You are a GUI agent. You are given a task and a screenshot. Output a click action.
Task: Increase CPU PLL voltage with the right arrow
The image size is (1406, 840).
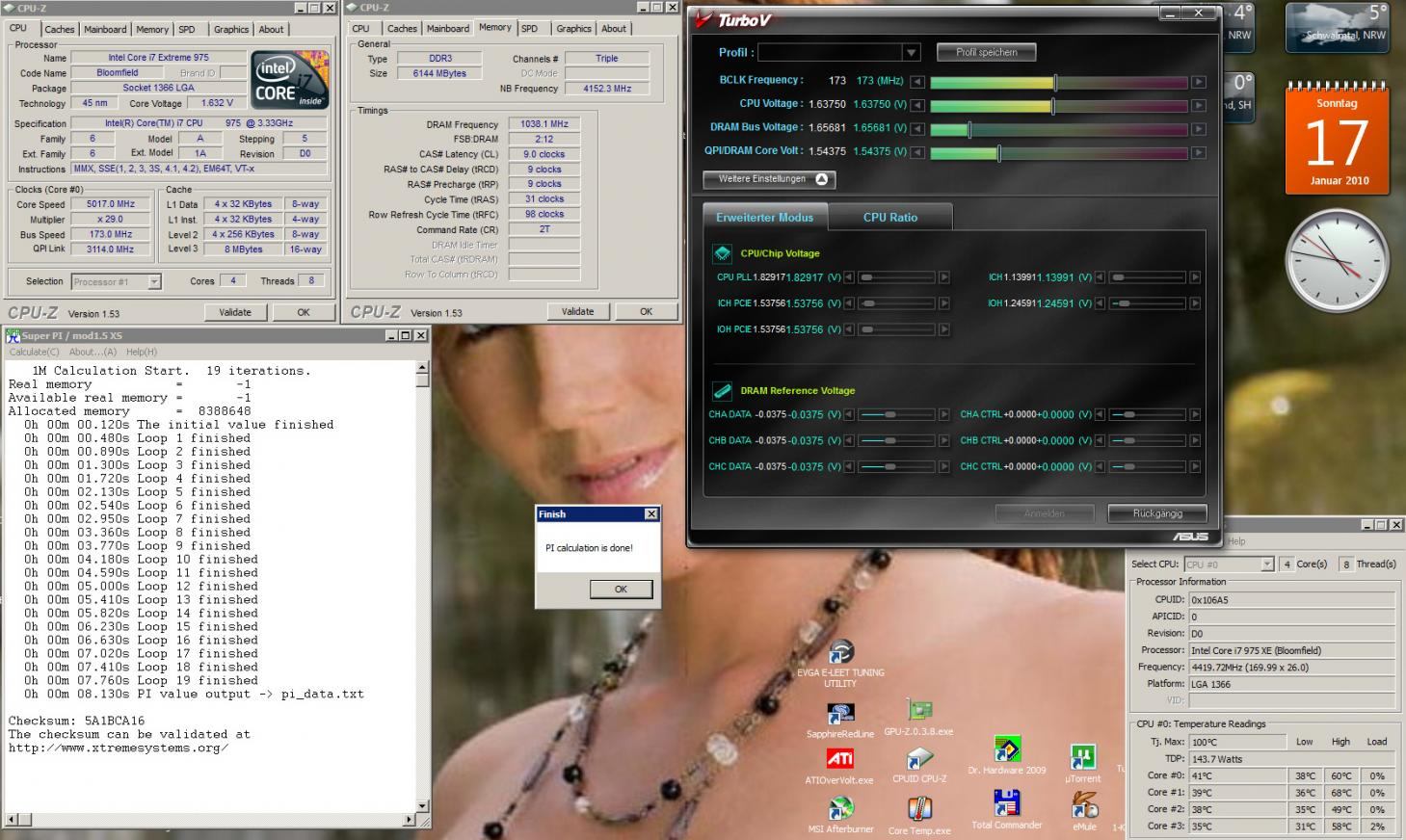pos(944,277)
